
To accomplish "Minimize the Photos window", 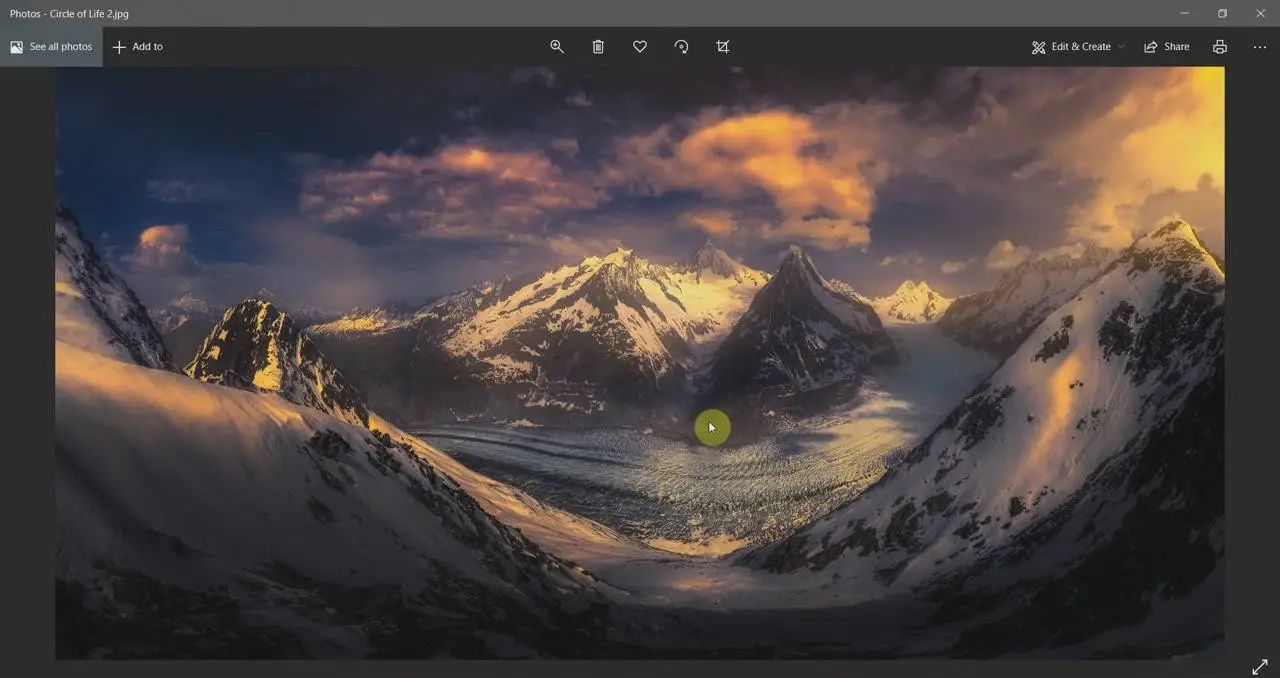I will 1185,13.
